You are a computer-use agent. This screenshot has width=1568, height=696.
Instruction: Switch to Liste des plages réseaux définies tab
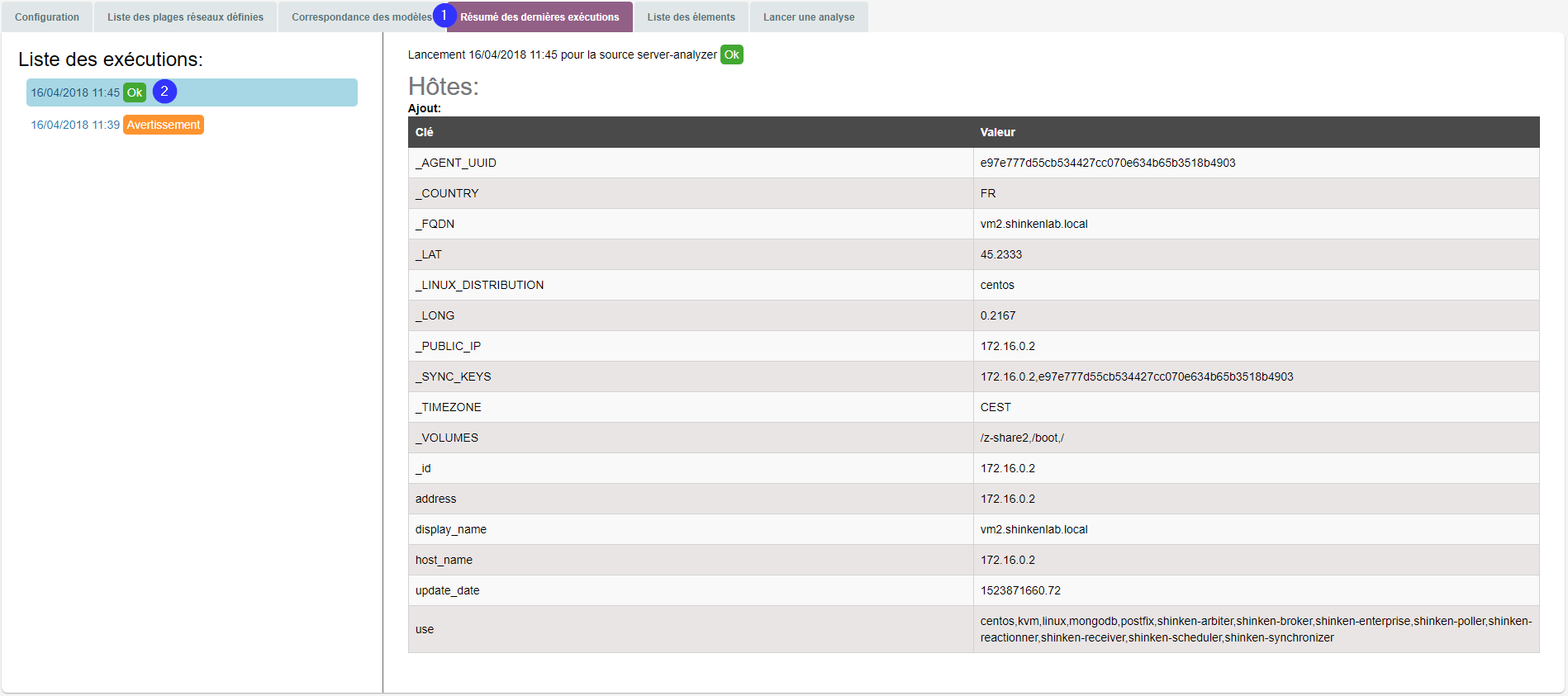(185, 17)
